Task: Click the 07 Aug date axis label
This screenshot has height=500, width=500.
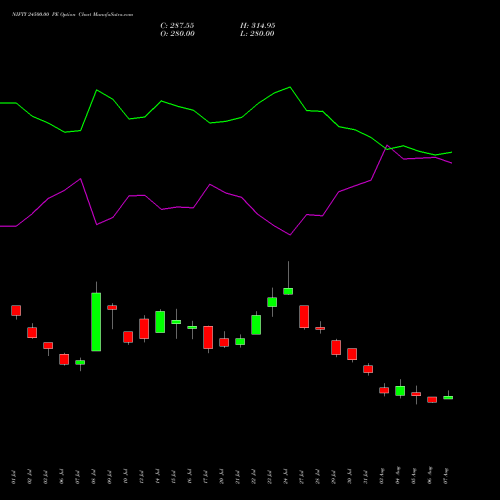Action: pyautogui.click(x=446, y=476)
